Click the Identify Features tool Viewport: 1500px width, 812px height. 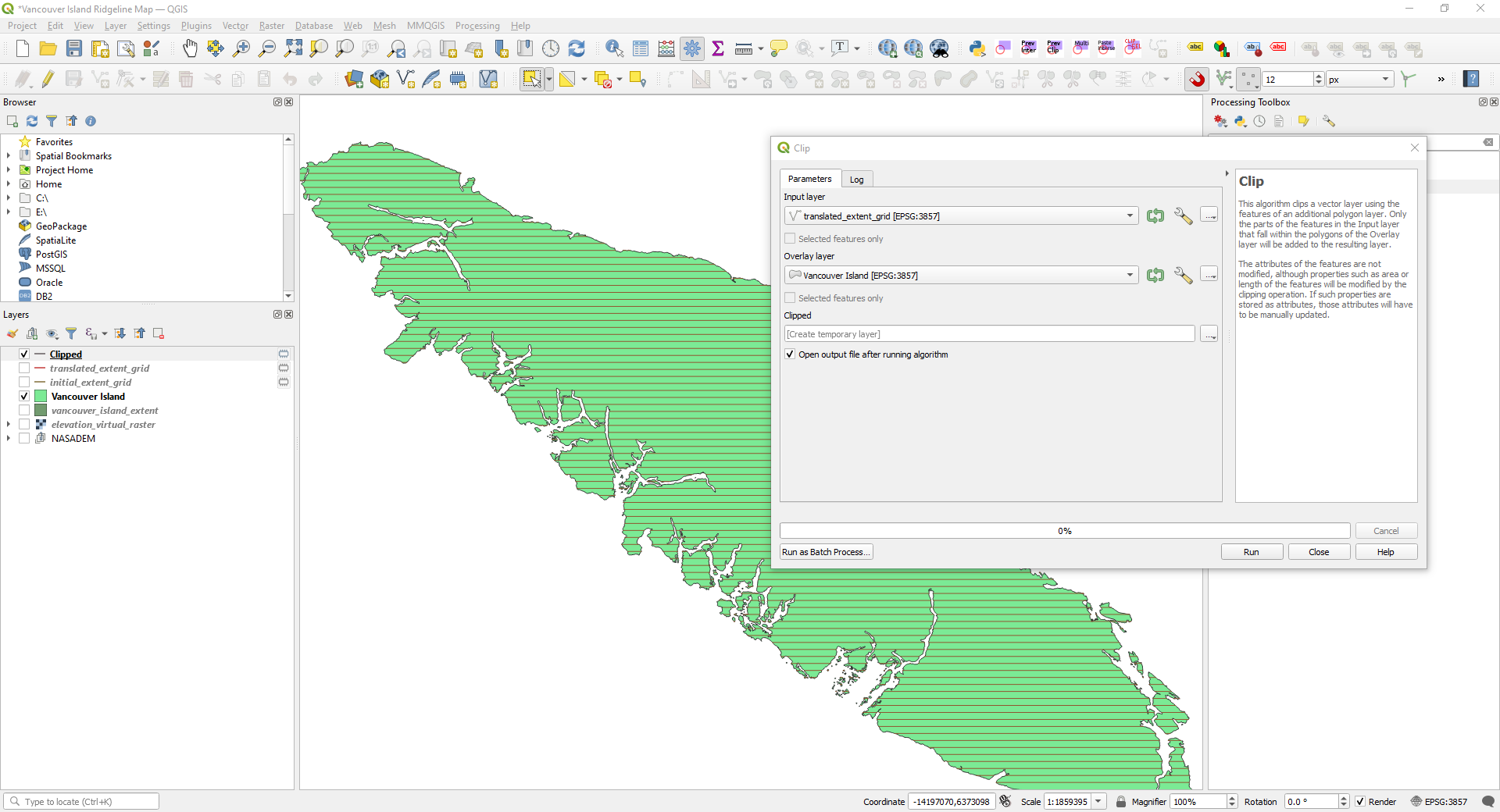[614, 49]
